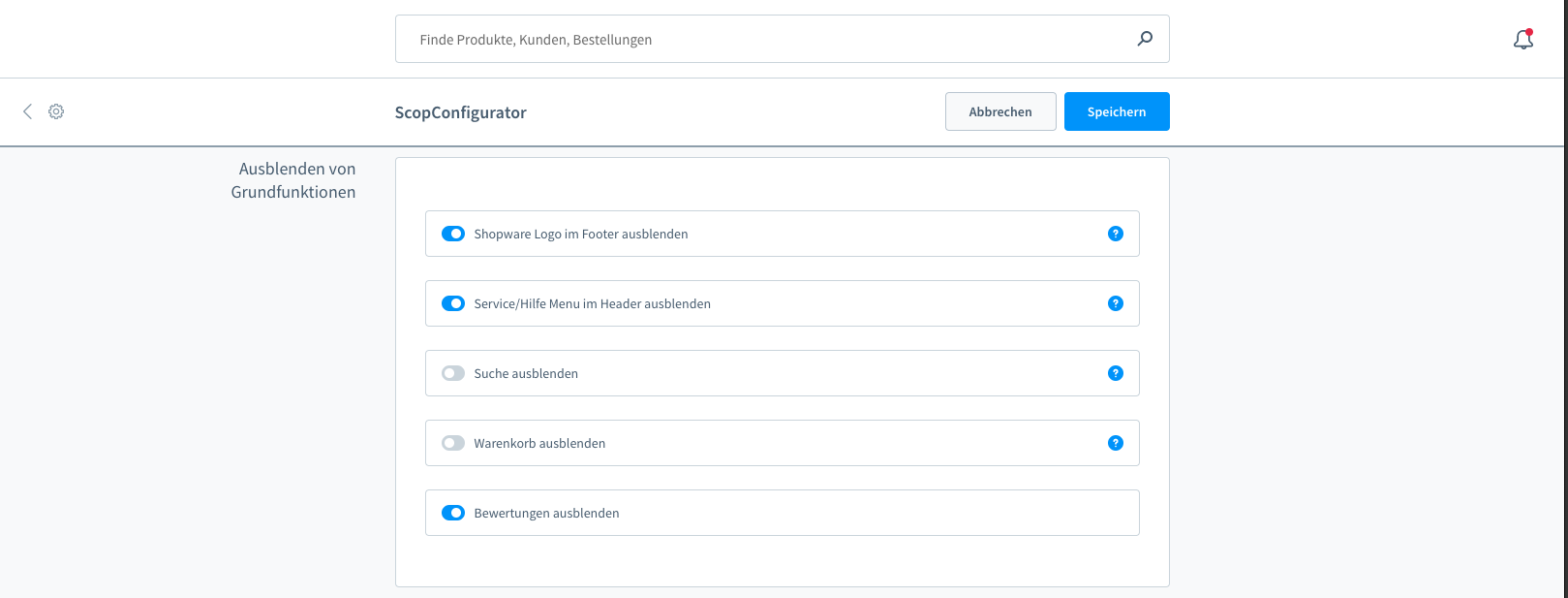This screenshot has width=1568, height=598.
Task: Enable the Suche ausblenden toggle
Action: 453,373
